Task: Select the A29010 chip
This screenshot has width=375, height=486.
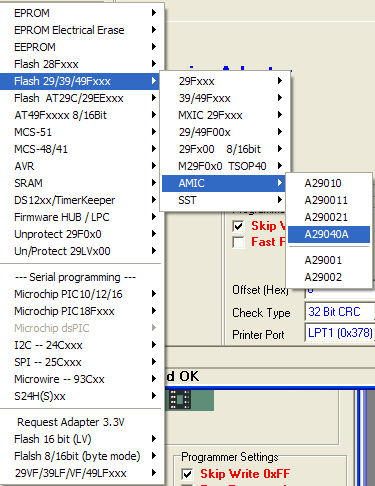Action: point(329,183)
